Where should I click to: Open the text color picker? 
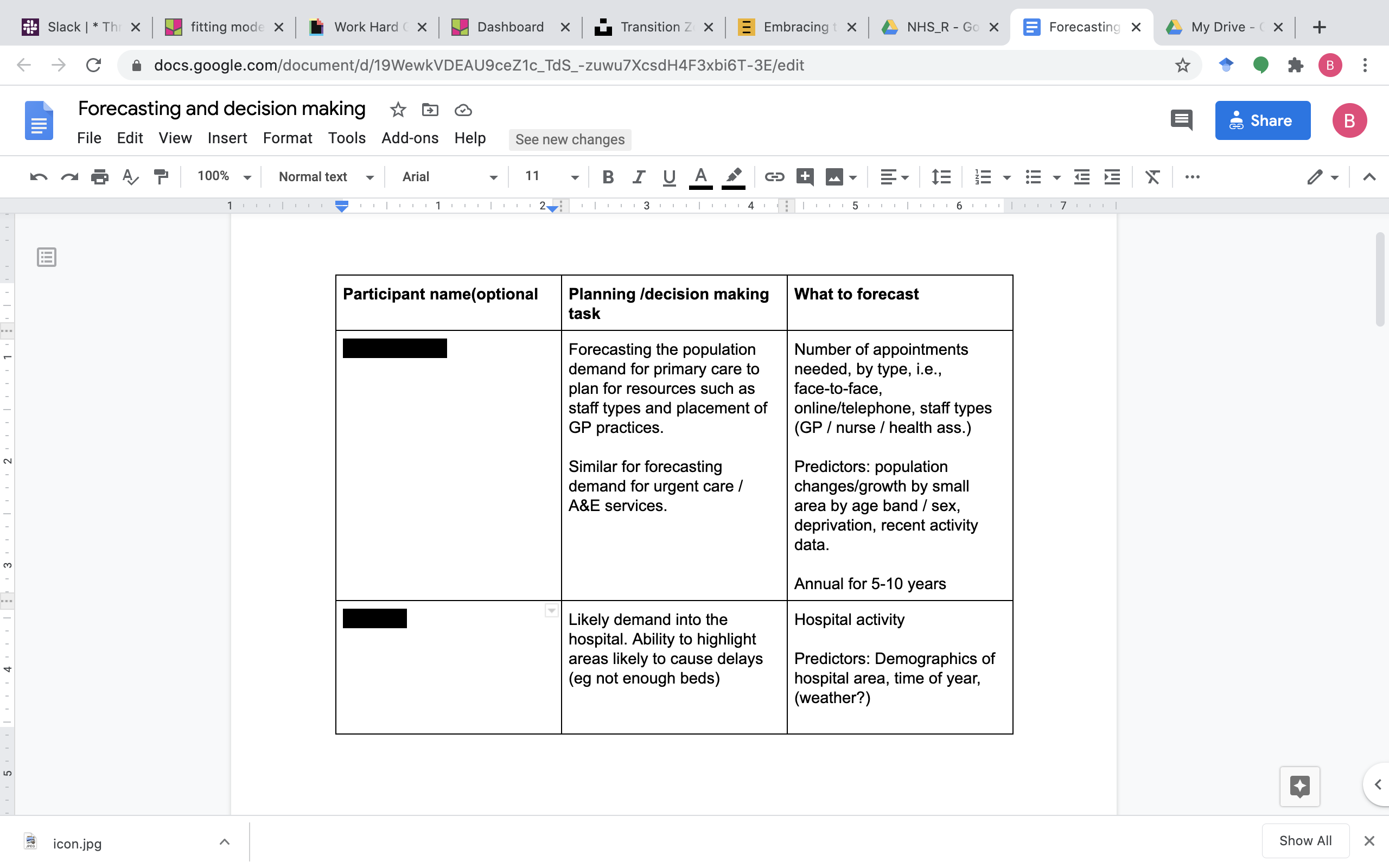(700, 177)
